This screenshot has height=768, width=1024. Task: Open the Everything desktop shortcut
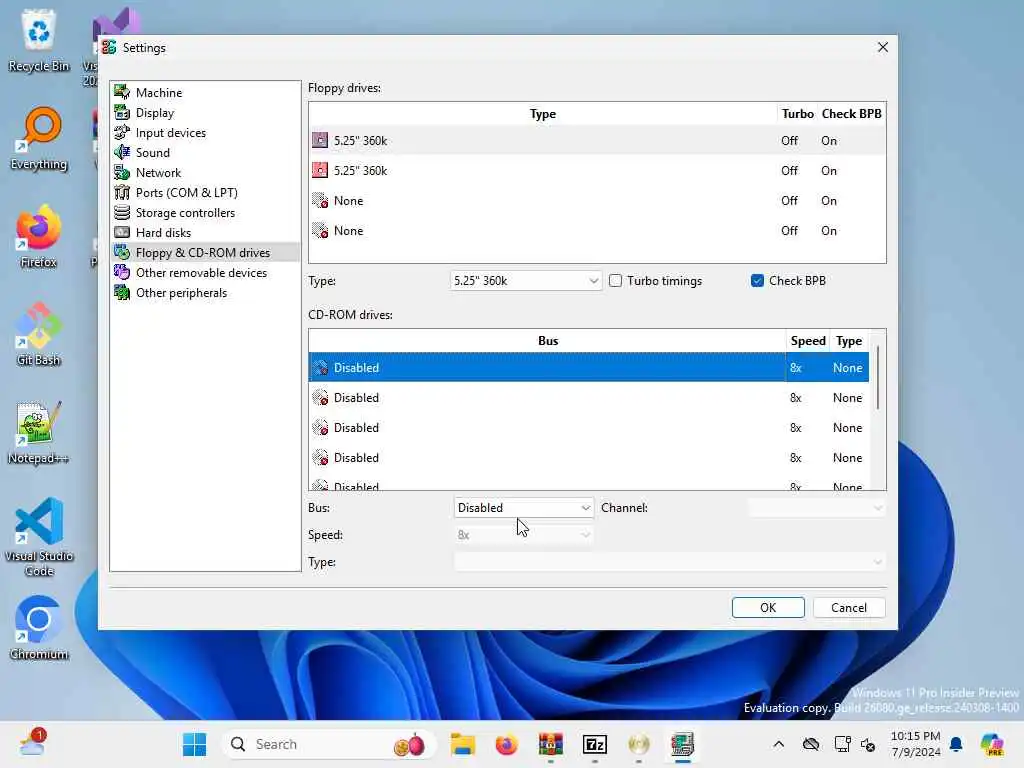coord(39,138)
